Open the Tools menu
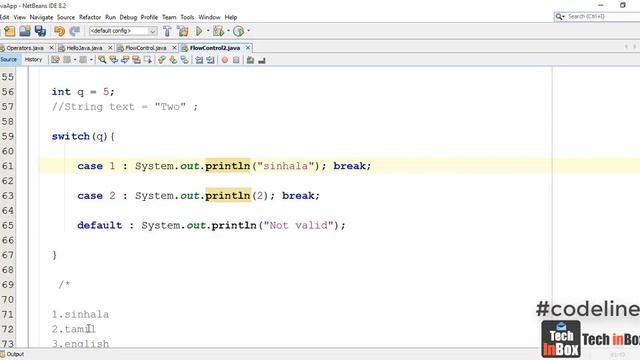Image resolution: width=640 pixels, height=360 pixels. [x=187, y=17]
